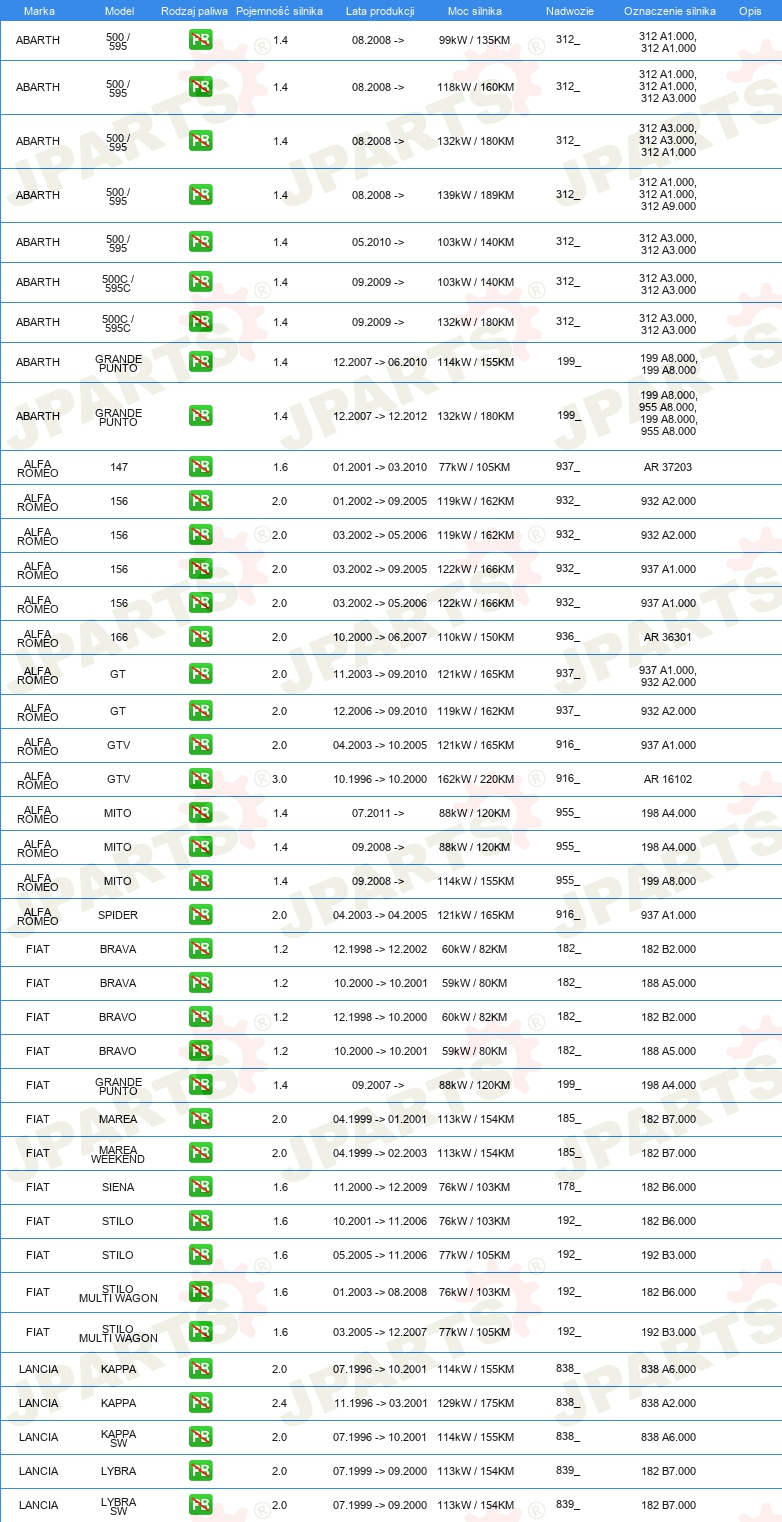Click the production years 10.1996 -> 10.2000
The image size is (782, 1522).
coord(380,779)
